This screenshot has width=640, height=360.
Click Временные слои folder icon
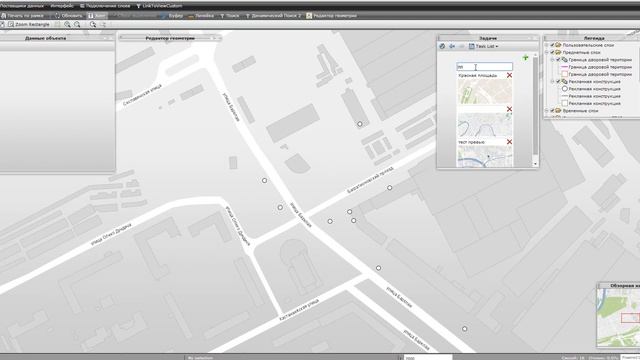point(558,111)
